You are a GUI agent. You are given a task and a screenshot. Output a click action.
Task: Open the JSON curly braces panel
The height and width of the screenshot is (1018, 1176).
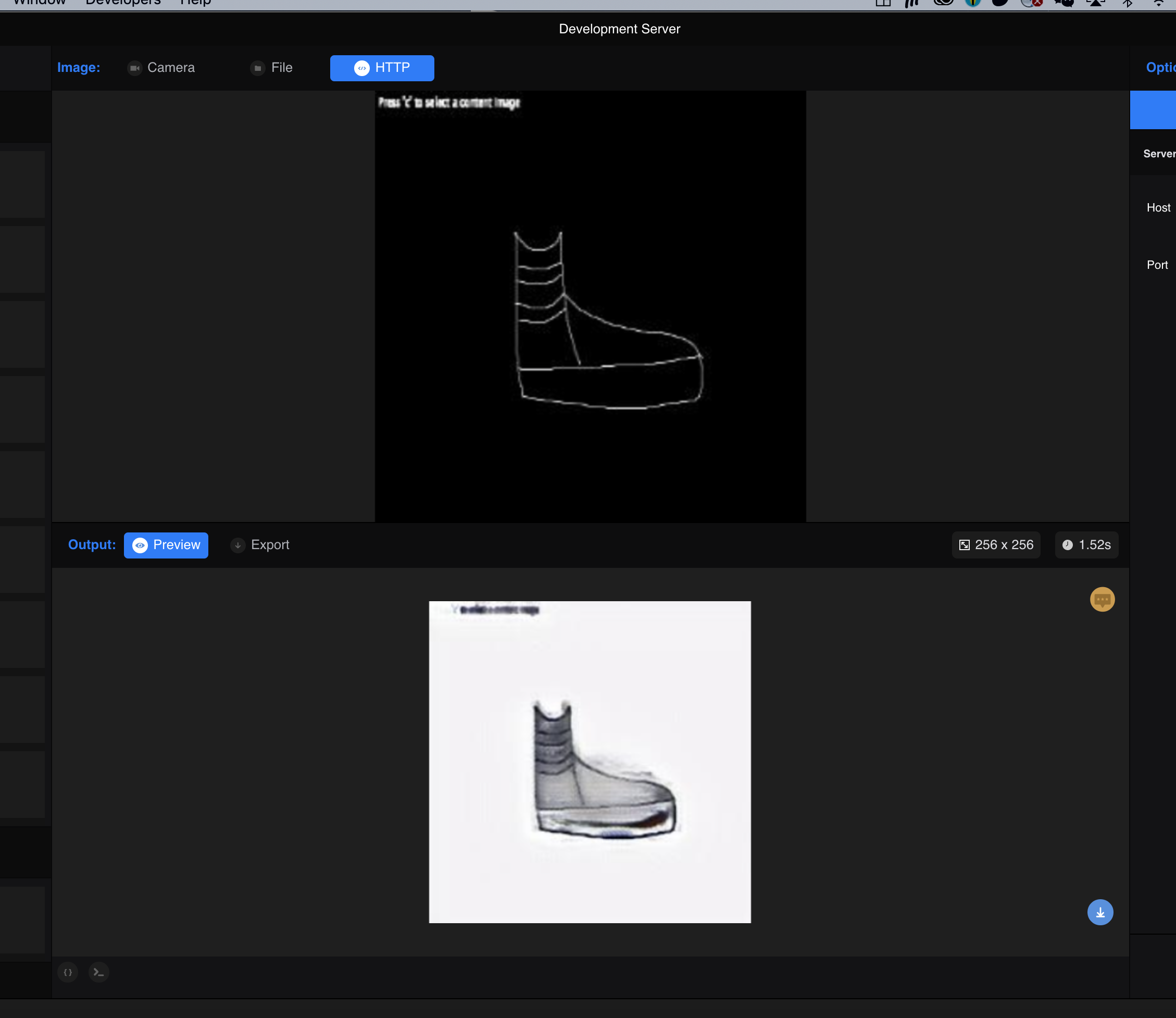(68, 973)
